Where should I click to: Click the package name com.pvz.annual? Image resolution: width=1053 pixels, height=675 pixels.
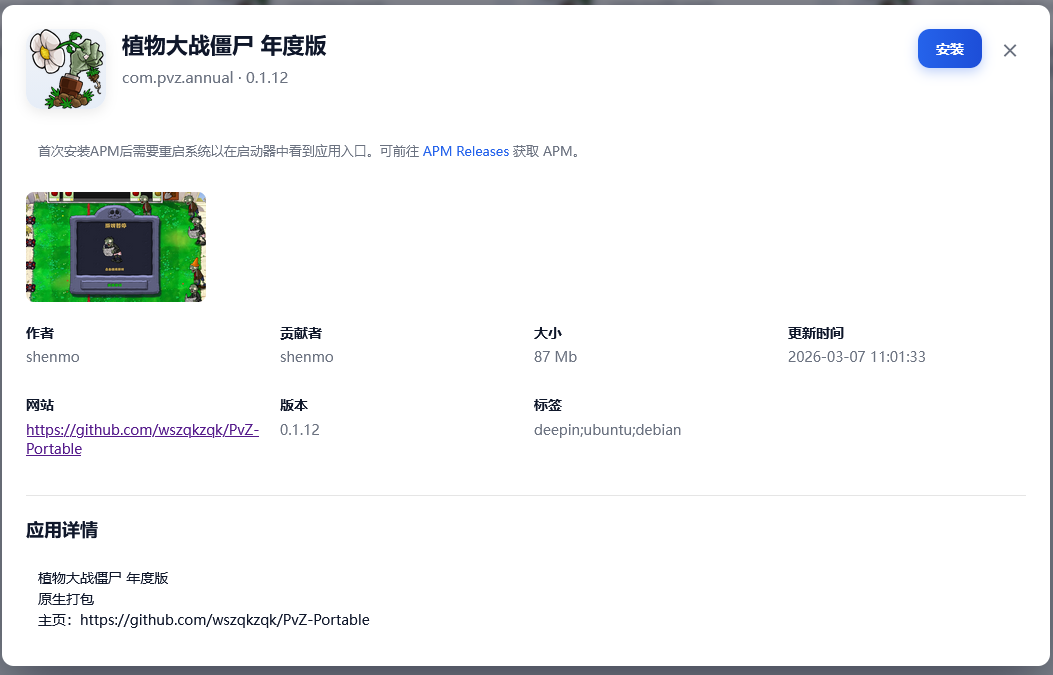(x=178, y=77)
